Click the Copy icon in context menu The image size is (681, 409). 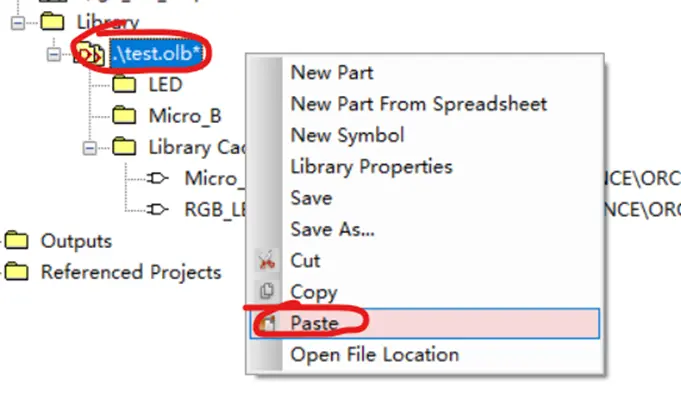(x=266, y=291)
